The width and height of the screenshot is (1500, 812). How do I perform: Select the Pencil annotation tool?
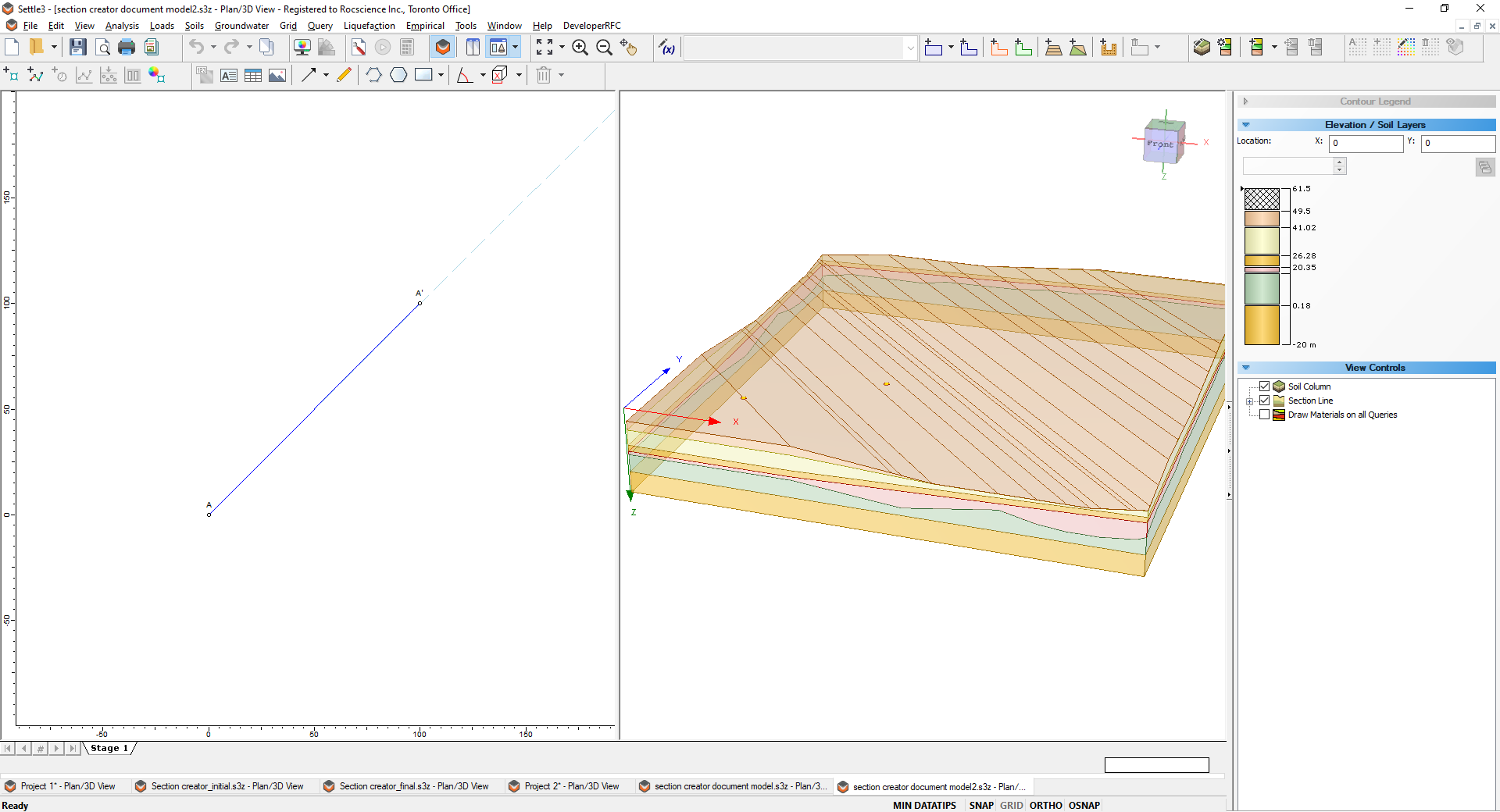click(x=344, y=75)
